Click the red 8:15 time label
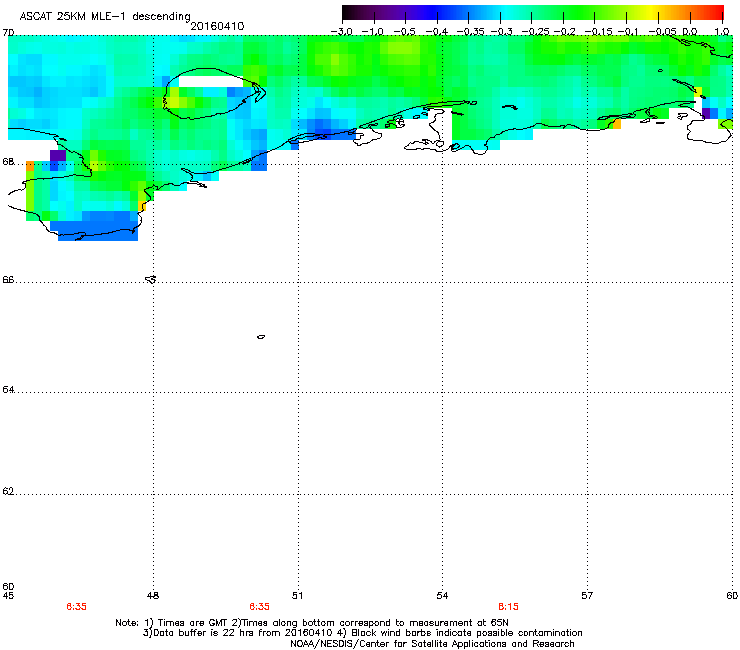Viewport: 740px width, 650px height. point(508,607)
